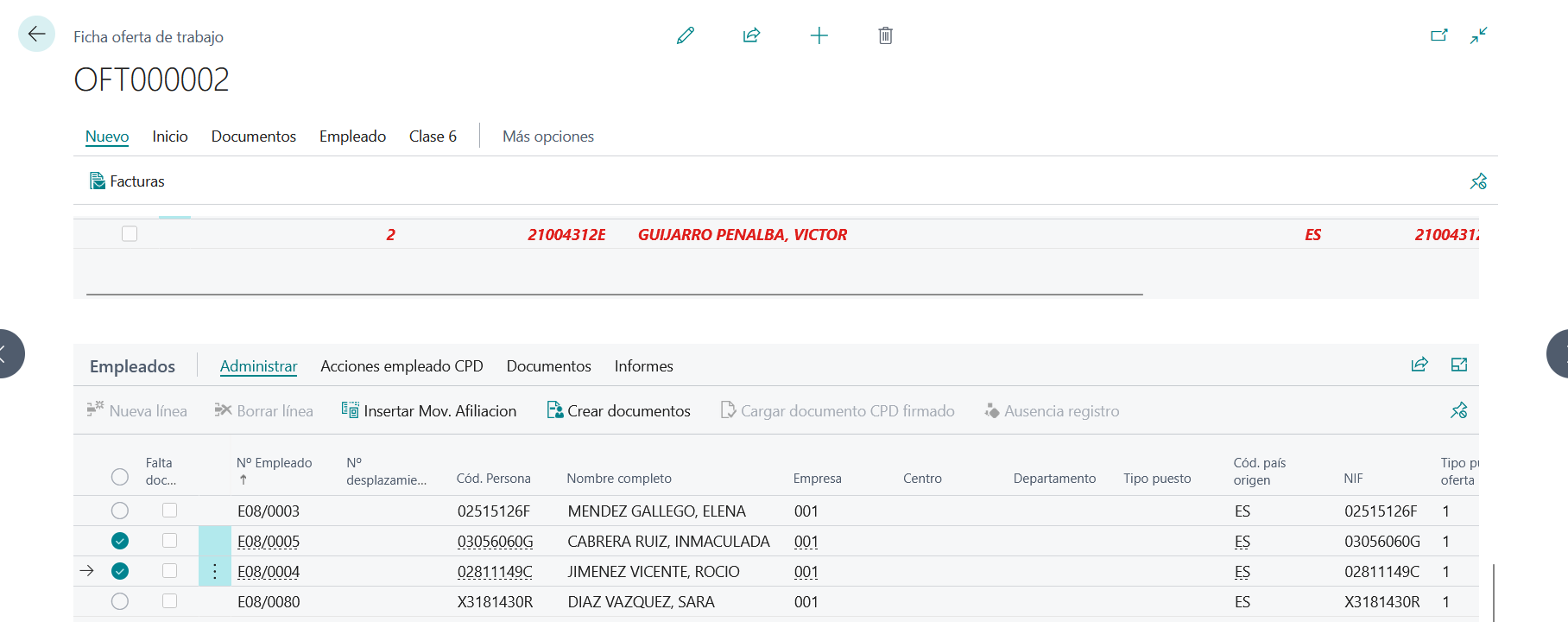Click the collapse page arrows icon

click(x=1479, y=35)
